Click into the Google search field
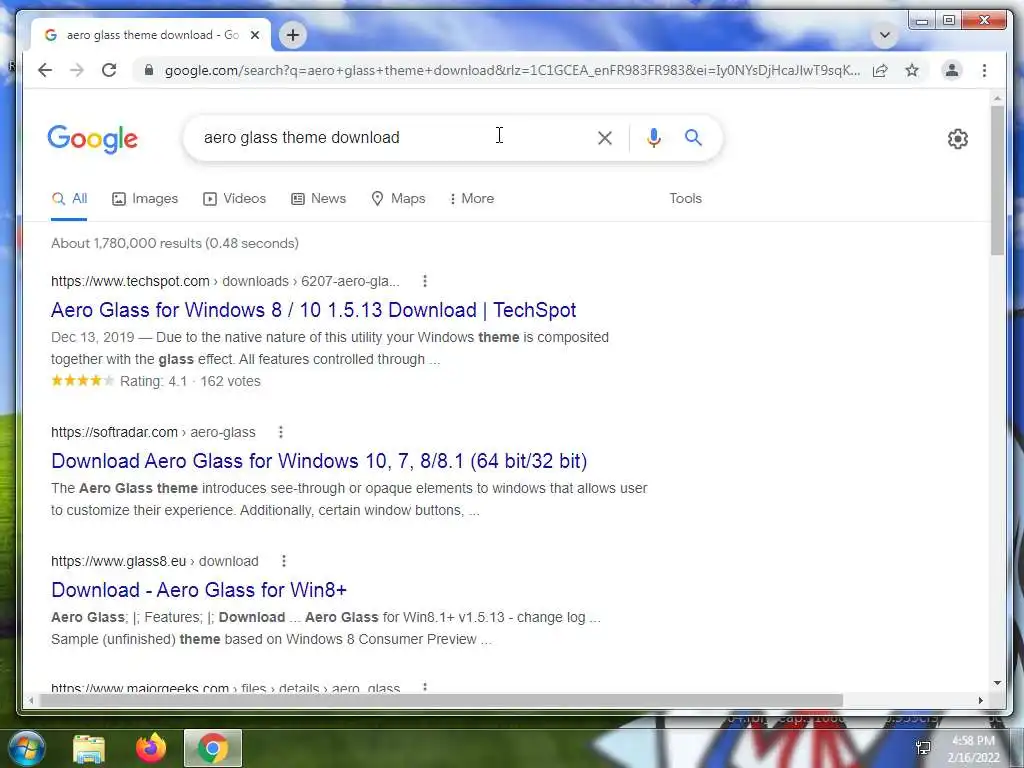Viewport: 1024px width, 768px height. click(392, 138)
